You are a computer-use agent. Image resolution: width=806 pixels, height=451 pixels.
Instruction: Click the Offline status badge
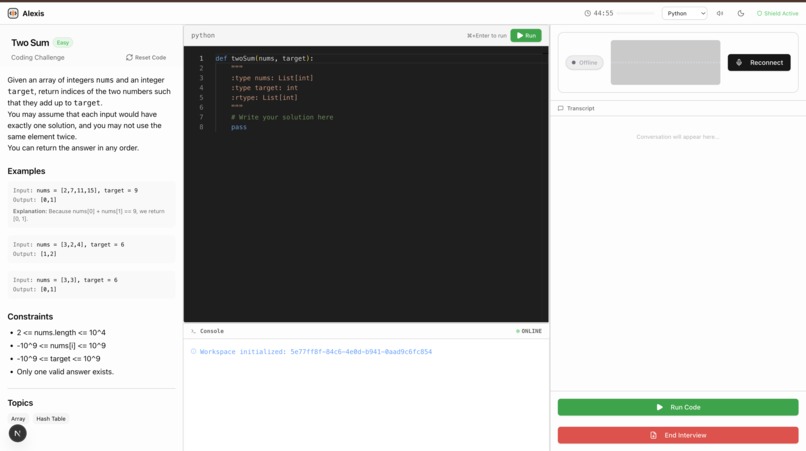tap(584, 63)
